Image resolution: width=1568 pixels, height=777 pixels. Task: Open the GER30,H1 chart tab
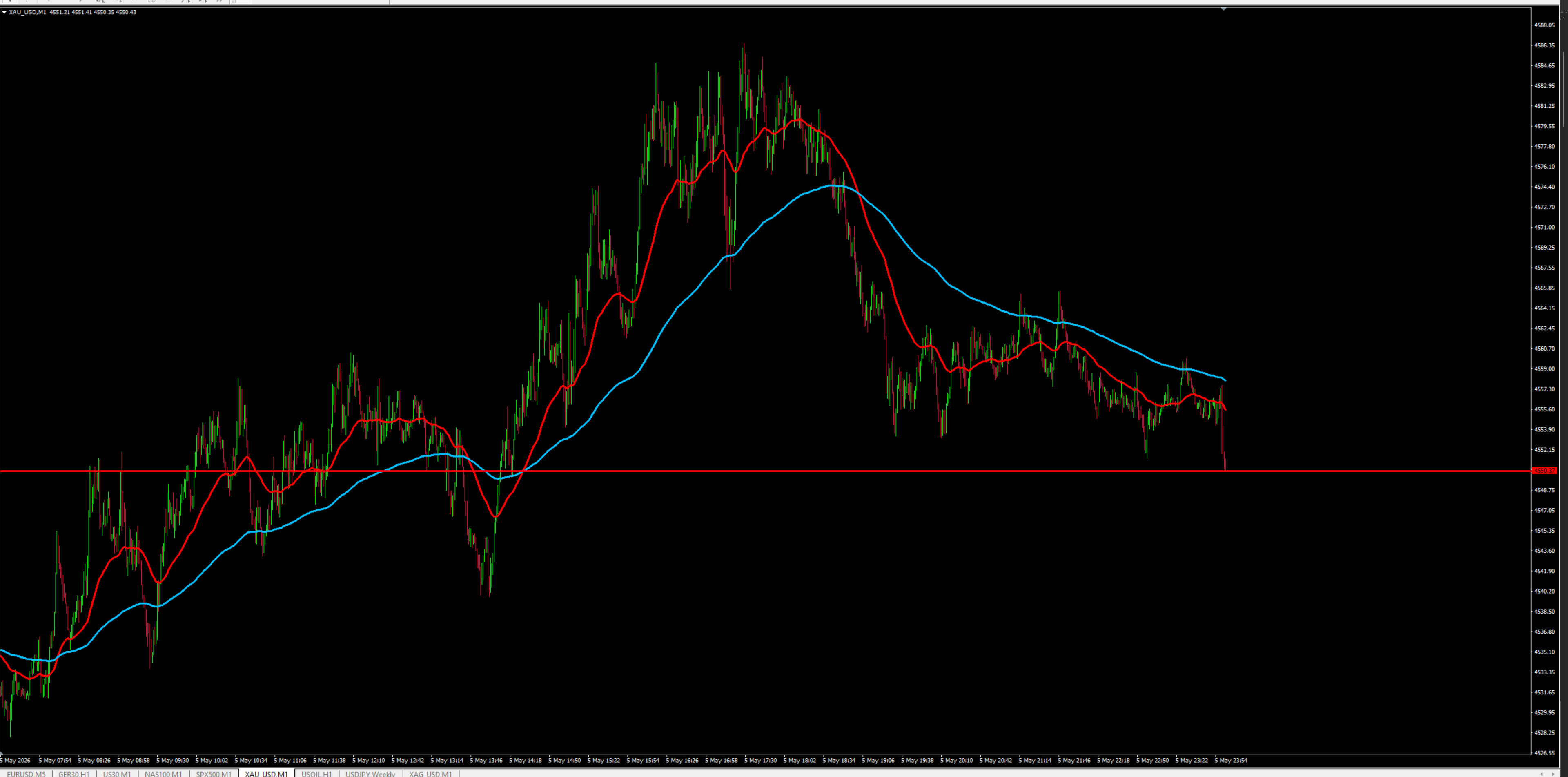[x=73, y=774]
